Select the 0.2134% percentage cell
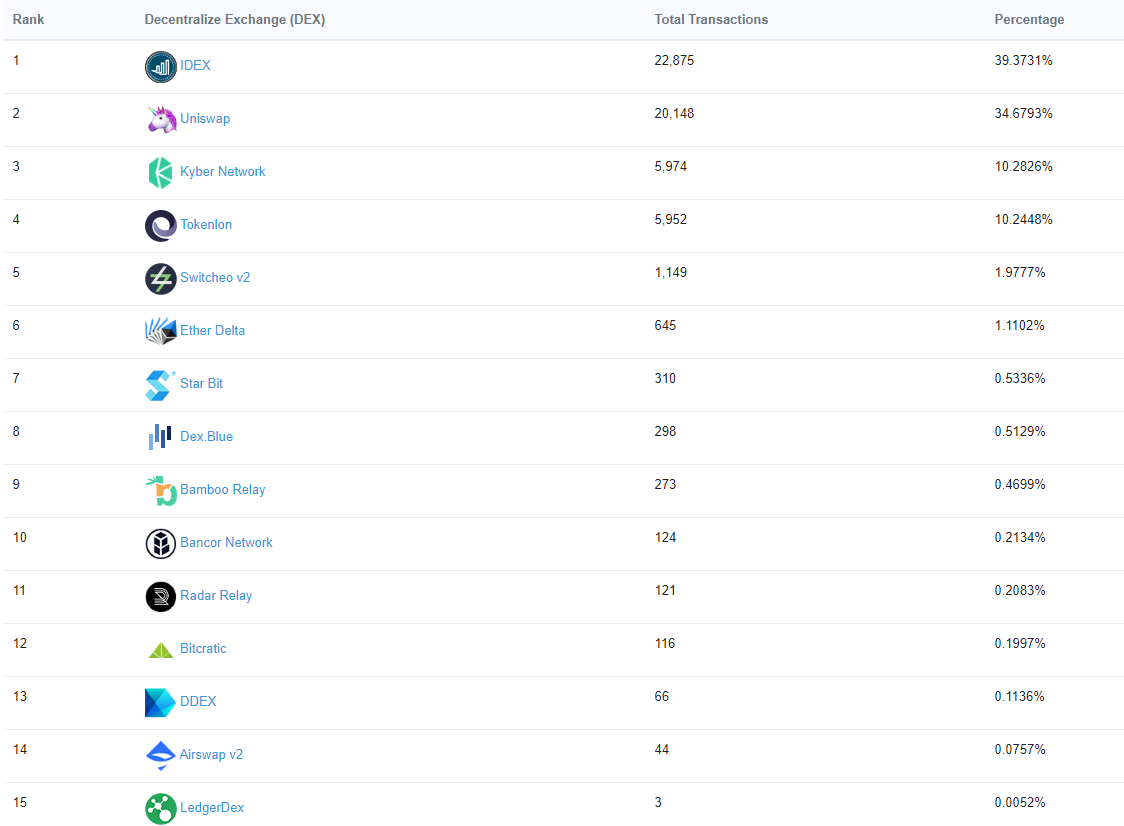 (1019, 538)
